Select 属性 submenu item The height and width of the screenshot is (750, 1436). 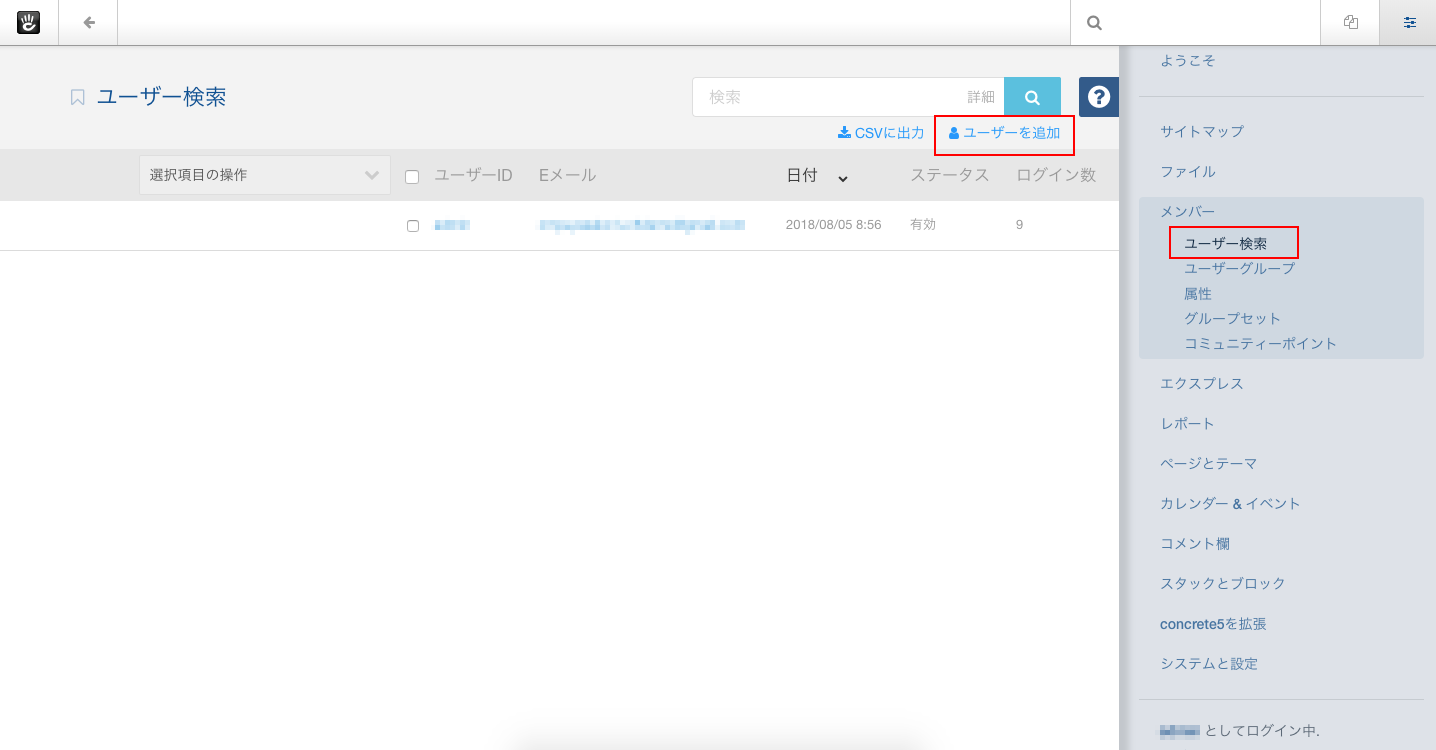(x=1198, y=293)
